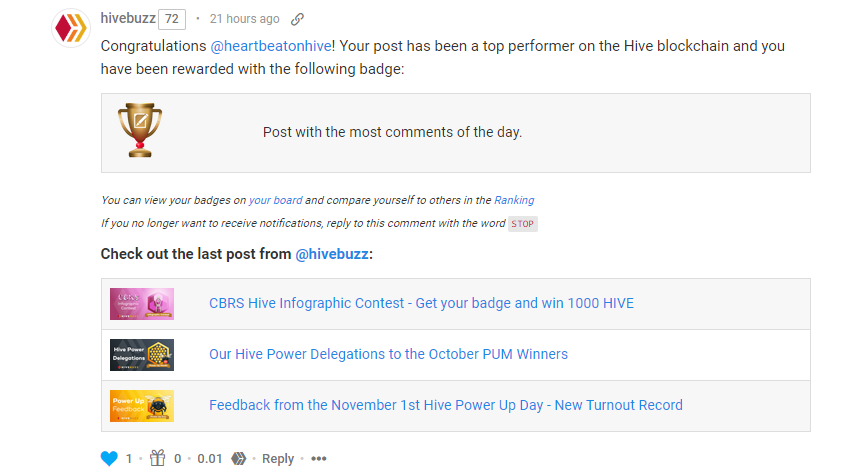Image resolution: width=851 pixels, height=475 pixels.
Task: Click reputation badge 72
Action: (x=172, y=19)
